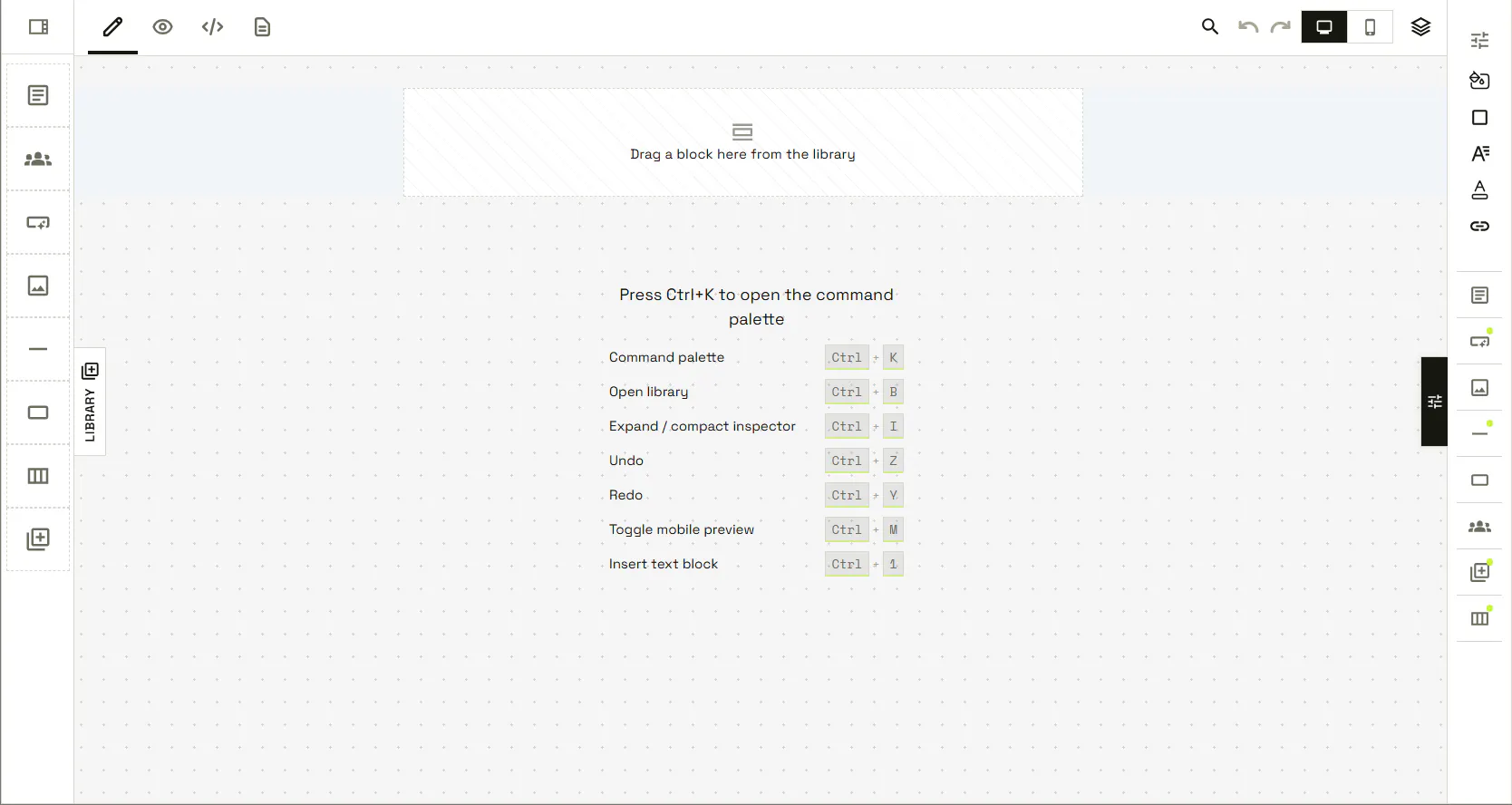The image size is (1512, 805).
Task: Select the divider line block in left library
Action: (38, 349)
